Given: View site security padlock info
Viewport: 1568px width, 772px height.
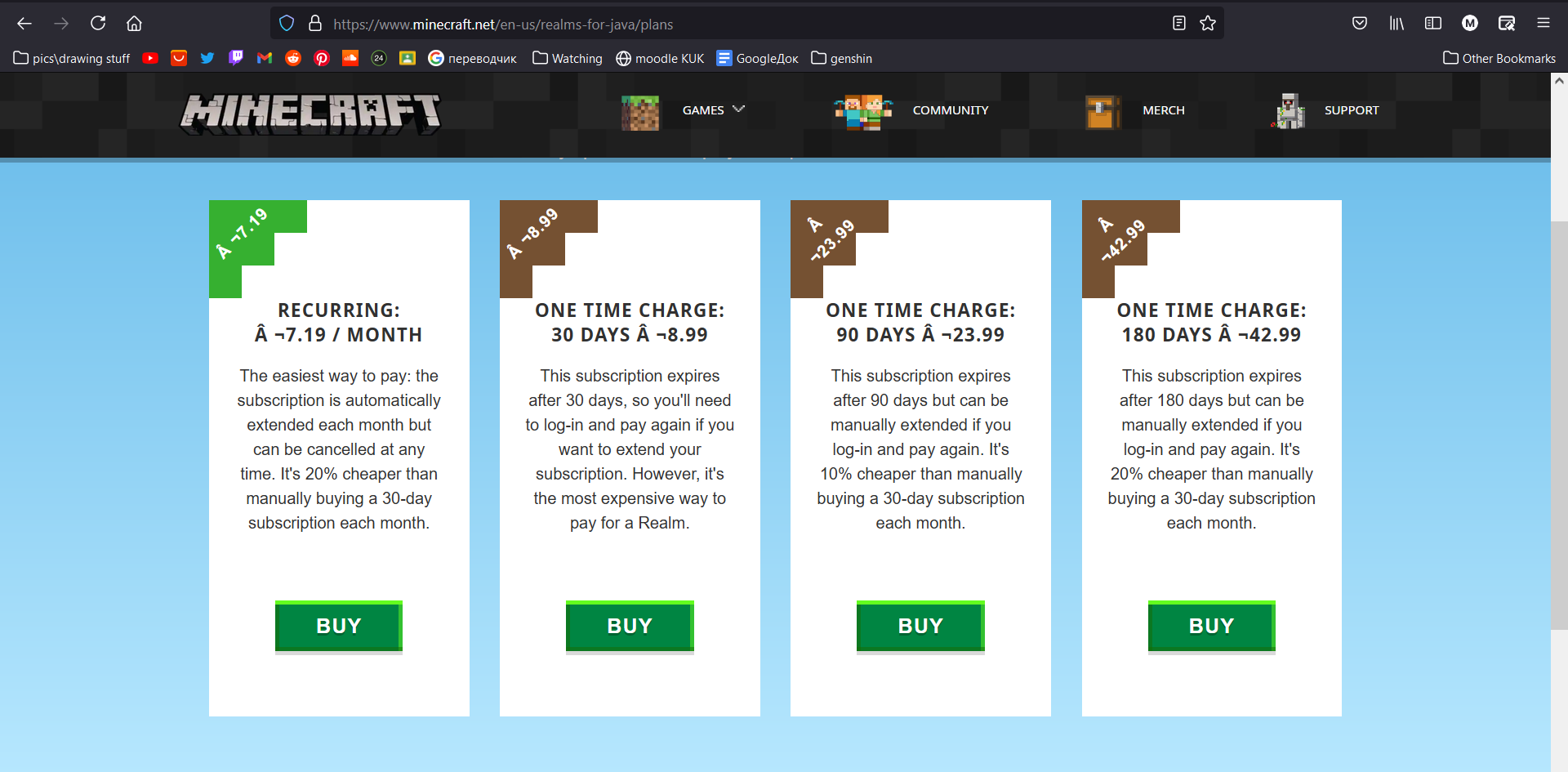Looking at the screenshot, I should pyautogui.click(x=315, y=24).
